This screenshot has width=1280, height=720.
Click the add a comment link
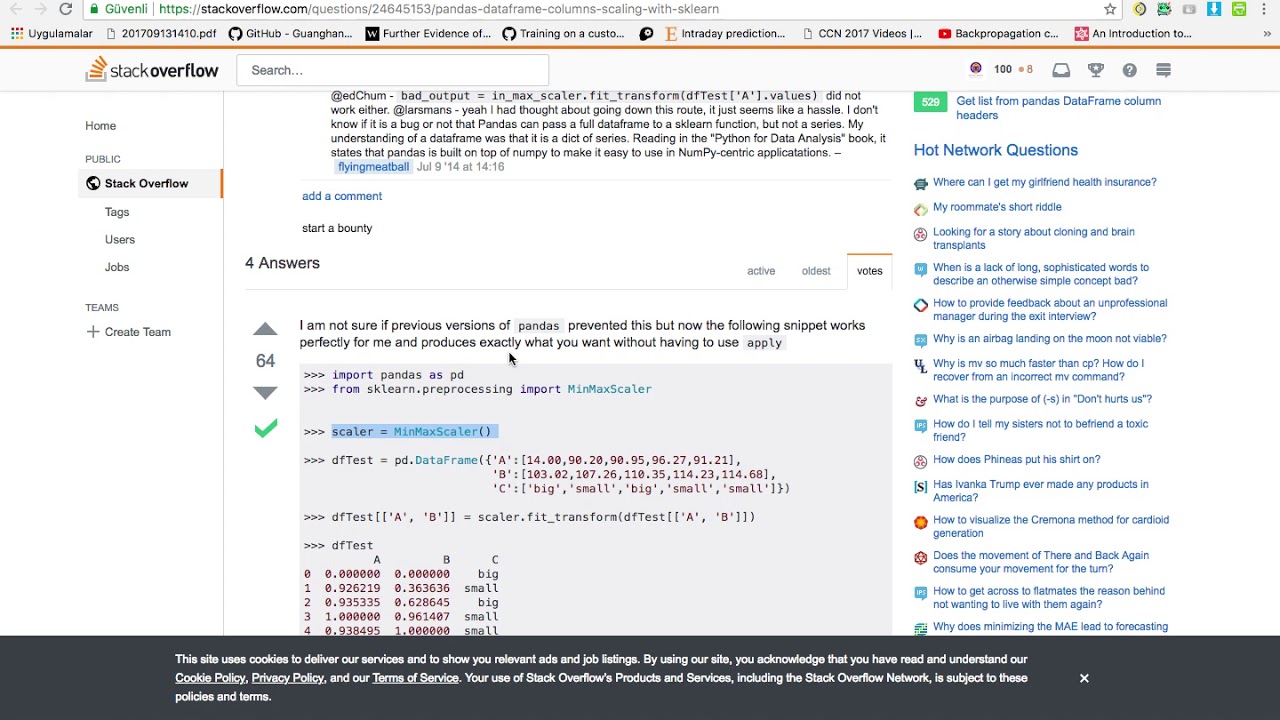click(342, 196)
